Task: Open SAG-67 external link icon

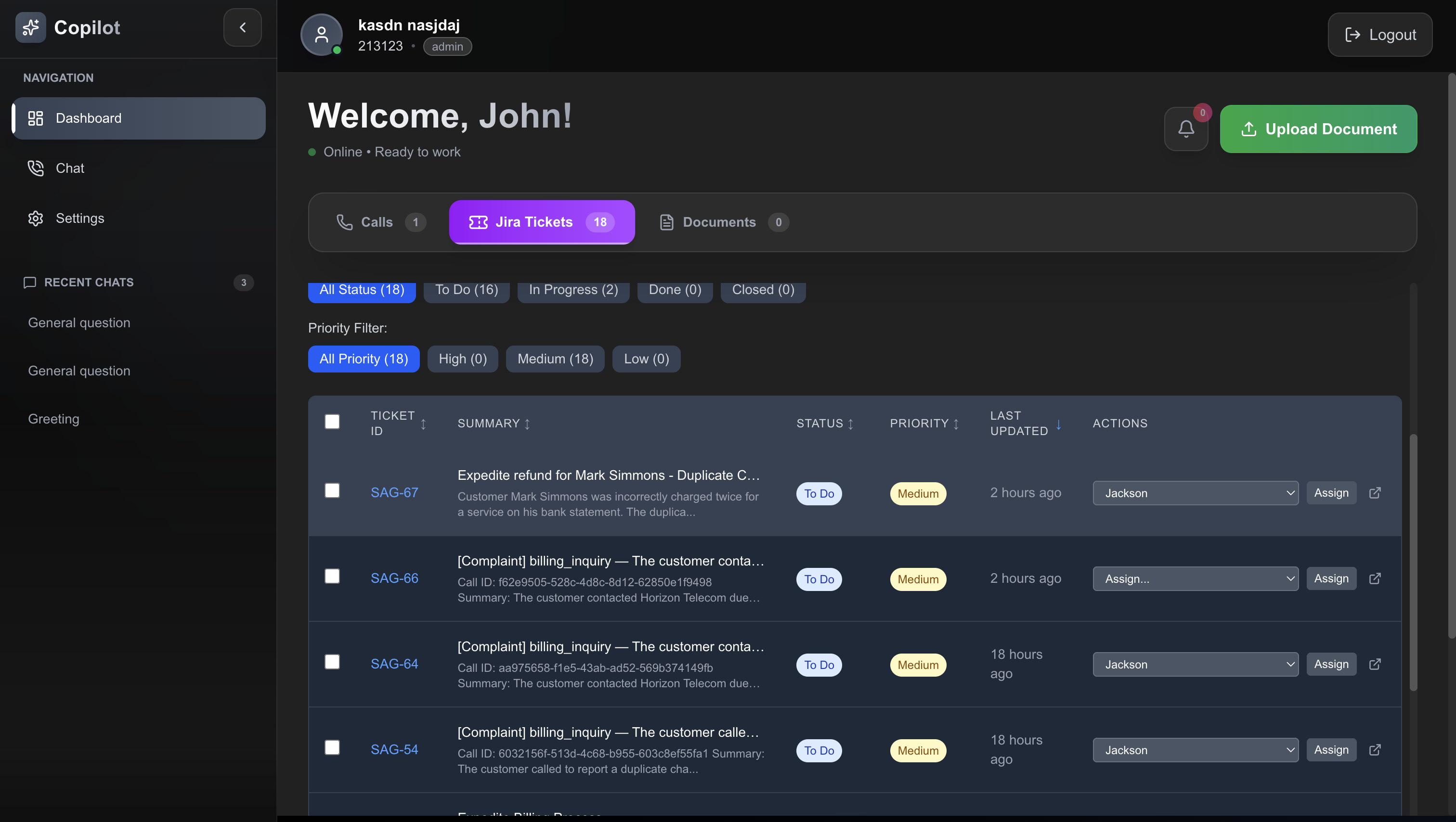Action: pyautogui.click(x=1375, y=493)
